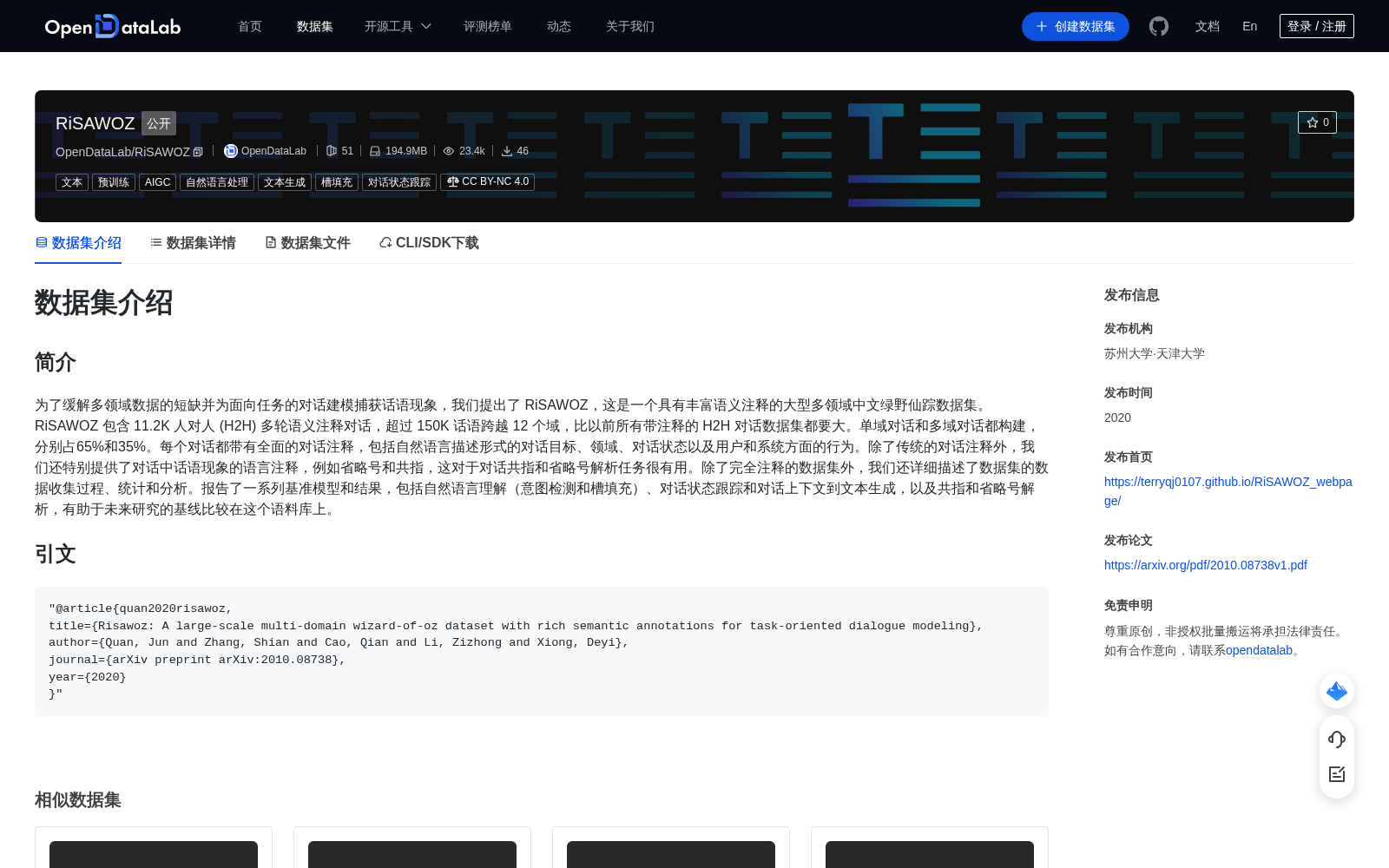This screenshot has height=868, width=1389.
Task: Open 数据集 in the navigation
Action: pyautogui.click(x=315, y=26)
